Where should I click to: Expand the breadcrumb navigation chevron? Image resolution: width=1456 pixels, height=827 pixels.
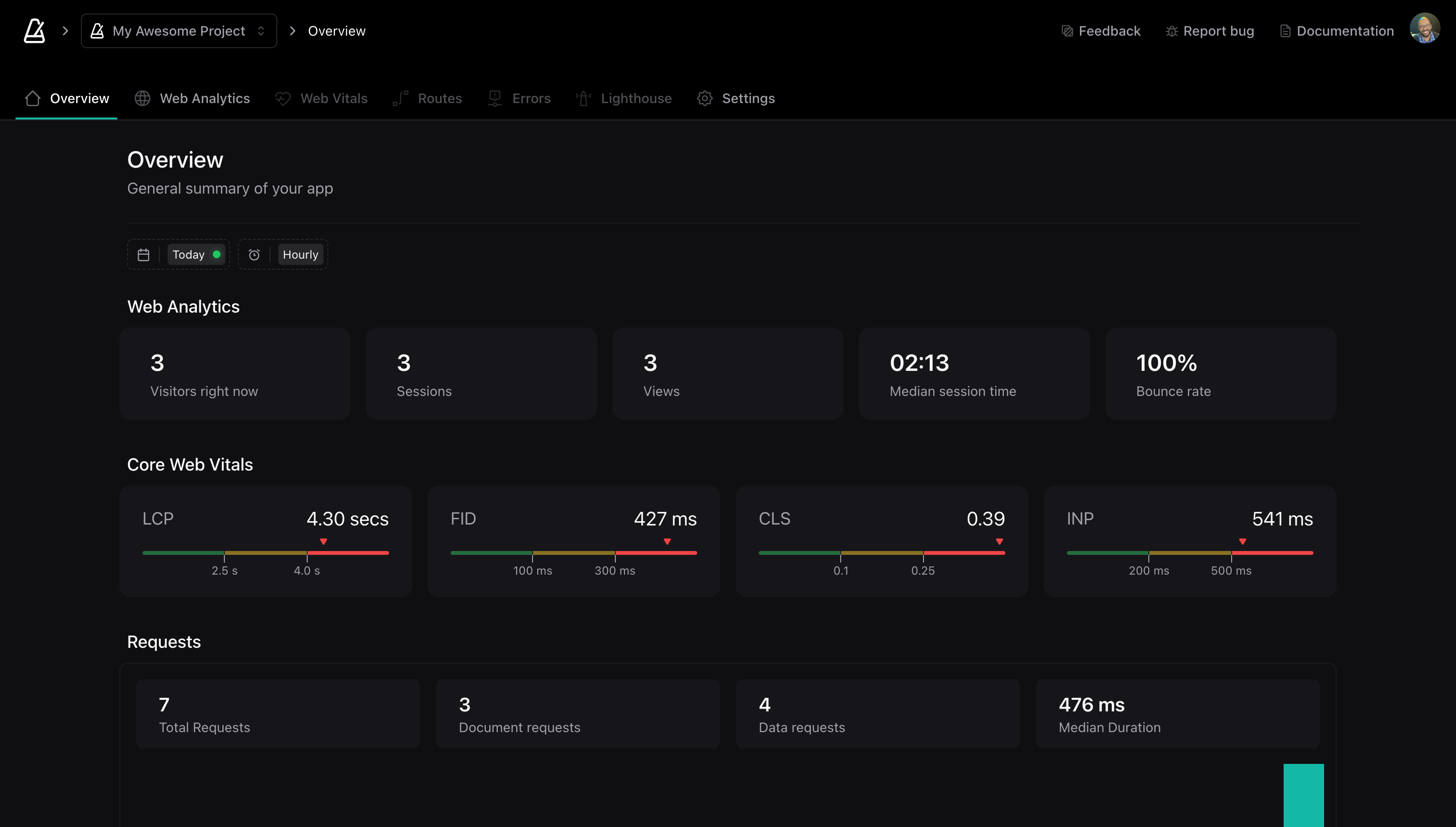[x=65, y=31]
